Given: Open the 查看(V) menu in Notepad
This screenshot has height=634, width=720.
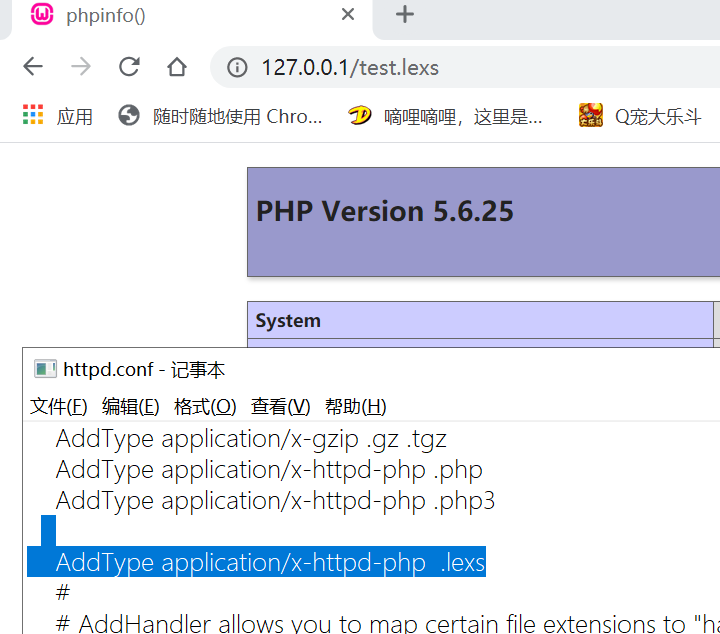Looking at the screenshot, I should pos(281,406).
